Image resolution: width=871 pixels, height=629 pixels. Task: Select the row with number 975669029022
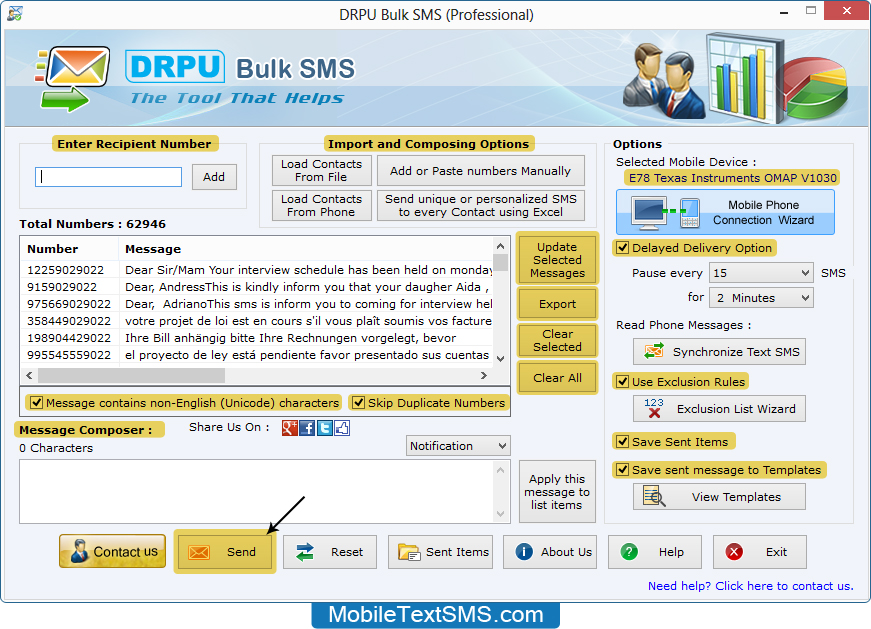[x=257, y=304]
